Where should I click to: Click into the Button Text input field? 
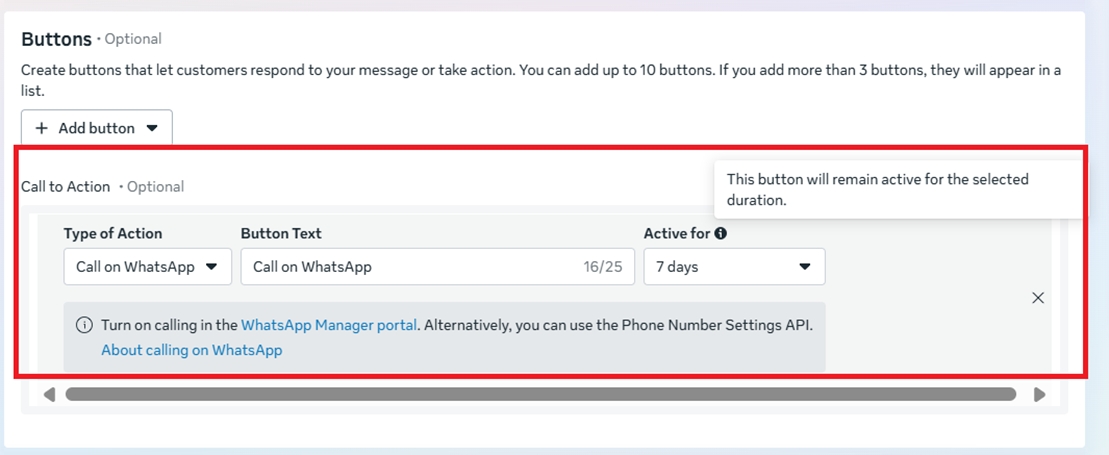[x=410, y=267]
